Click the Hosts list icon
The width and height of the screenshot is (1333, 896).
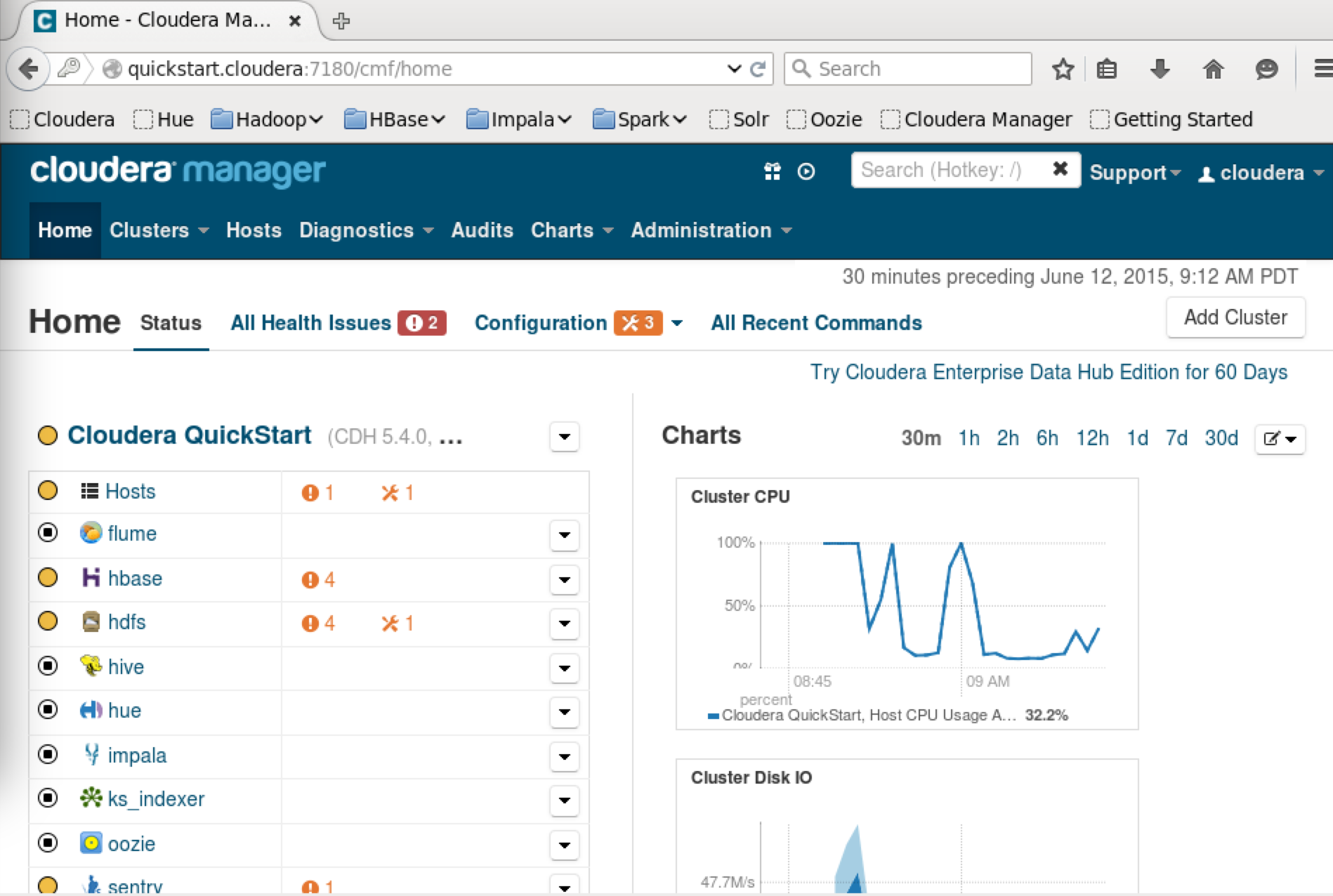pos(89,491)
